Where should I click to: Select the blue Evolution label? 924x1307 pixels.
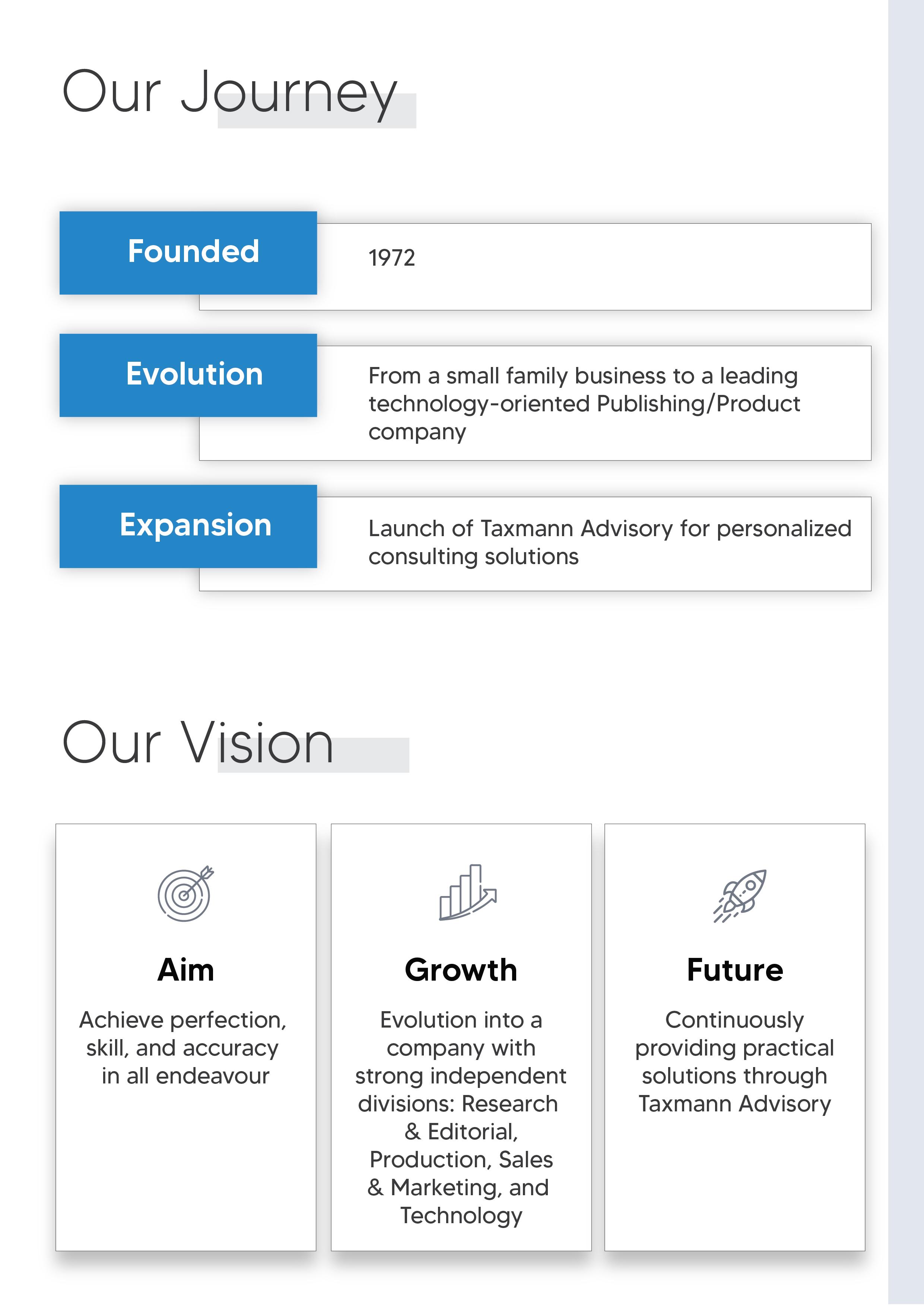pos(188,375)
